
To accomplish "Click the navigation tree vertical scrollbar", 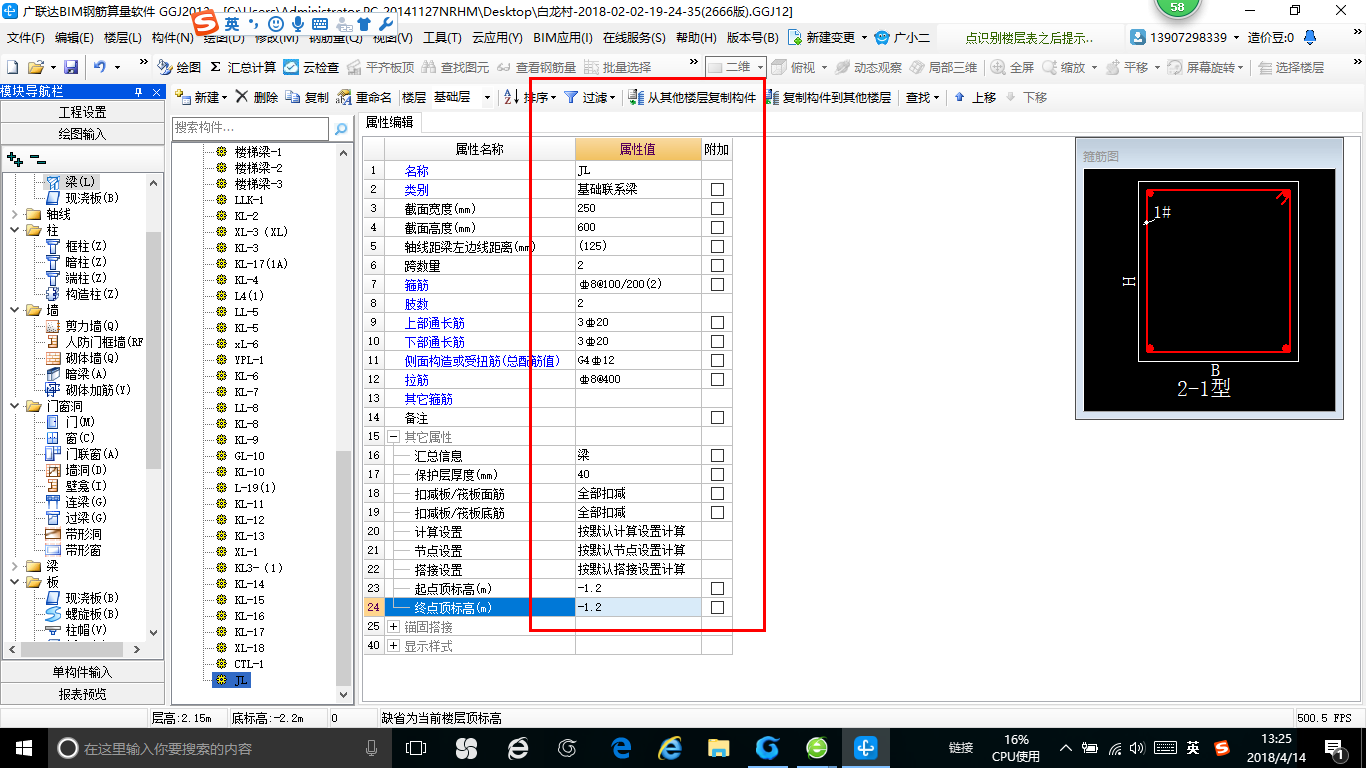I will click(x=154, y=407).
